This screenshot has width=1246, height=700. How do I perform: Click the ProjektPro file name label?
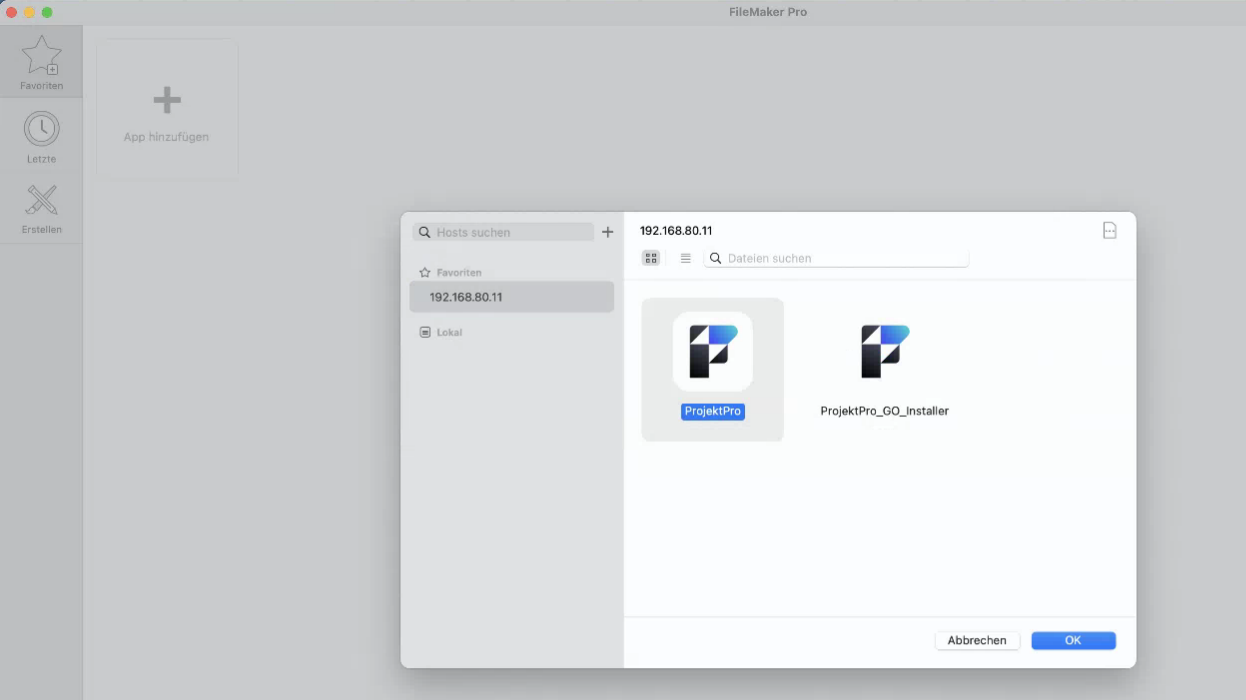712,411
